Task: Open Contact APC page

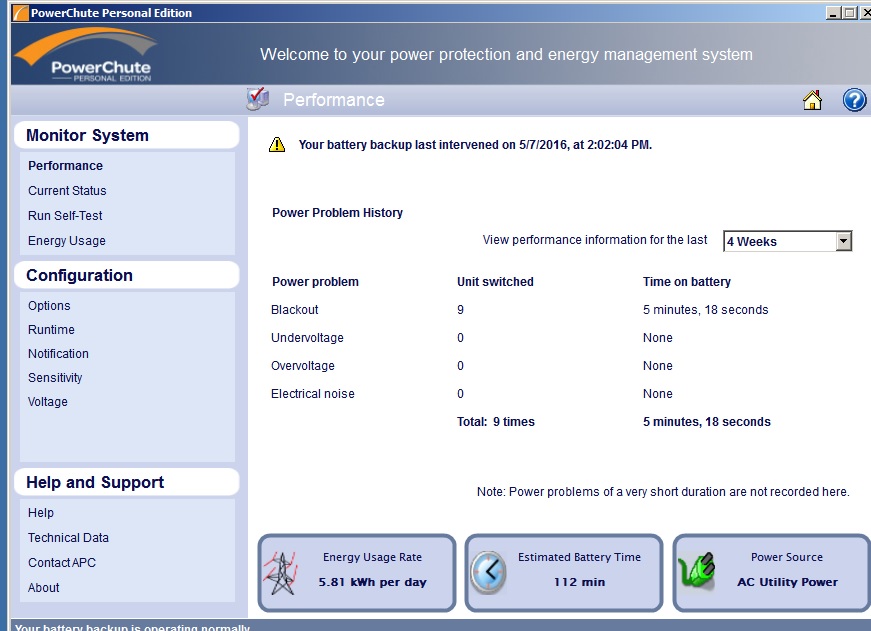Action: click(x=62, y=563)
